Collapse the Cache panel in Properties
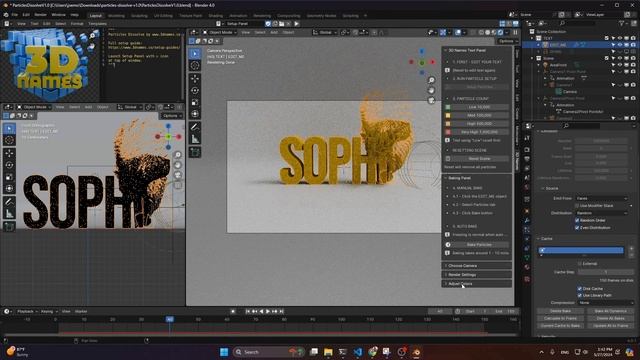 tap(547, 238)
